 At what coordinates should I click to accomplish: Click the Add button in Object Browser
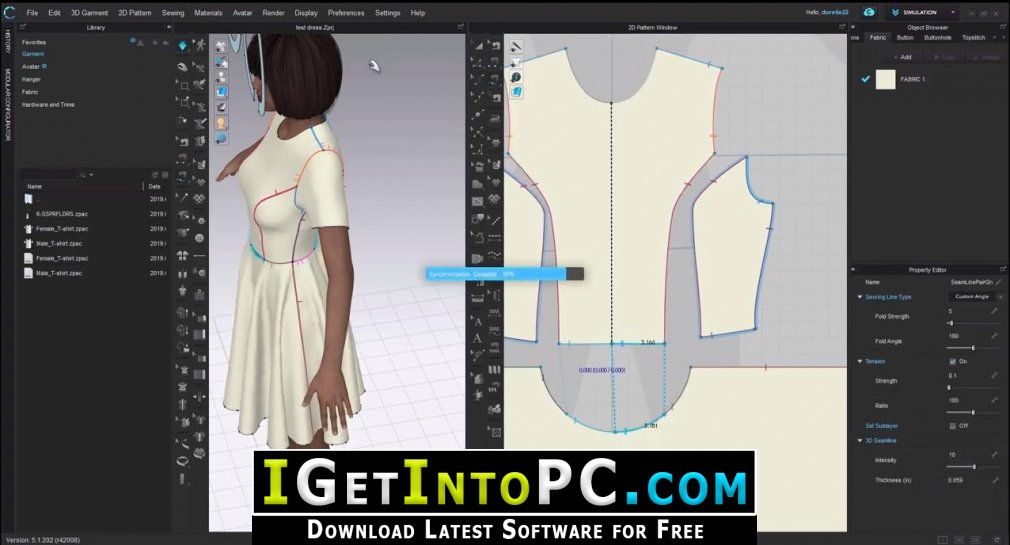[902, 57]
